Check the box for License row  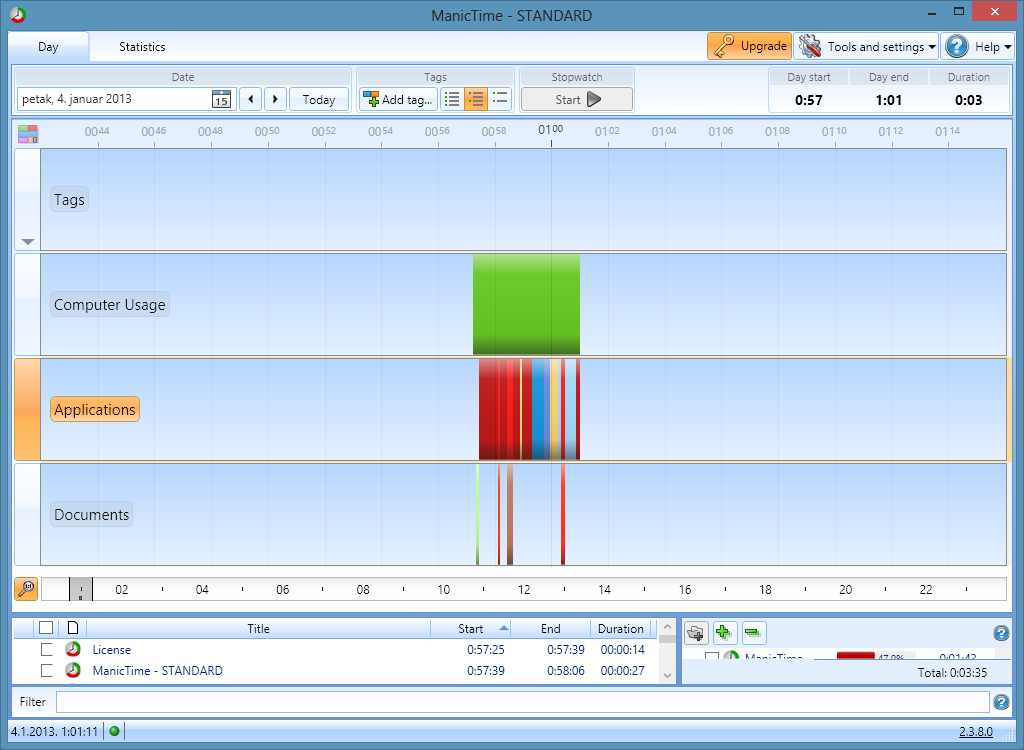[46, 650]
